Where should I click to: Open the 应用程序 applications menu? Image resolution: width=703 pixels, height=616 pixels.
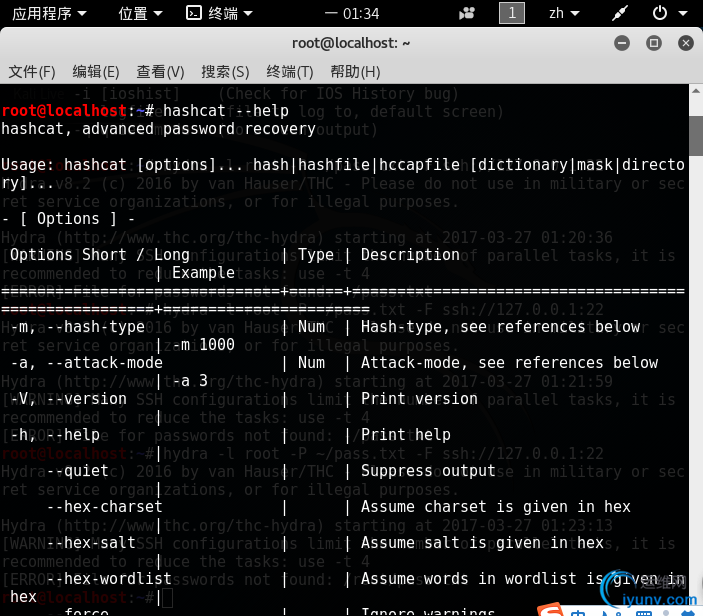(49, 13)
